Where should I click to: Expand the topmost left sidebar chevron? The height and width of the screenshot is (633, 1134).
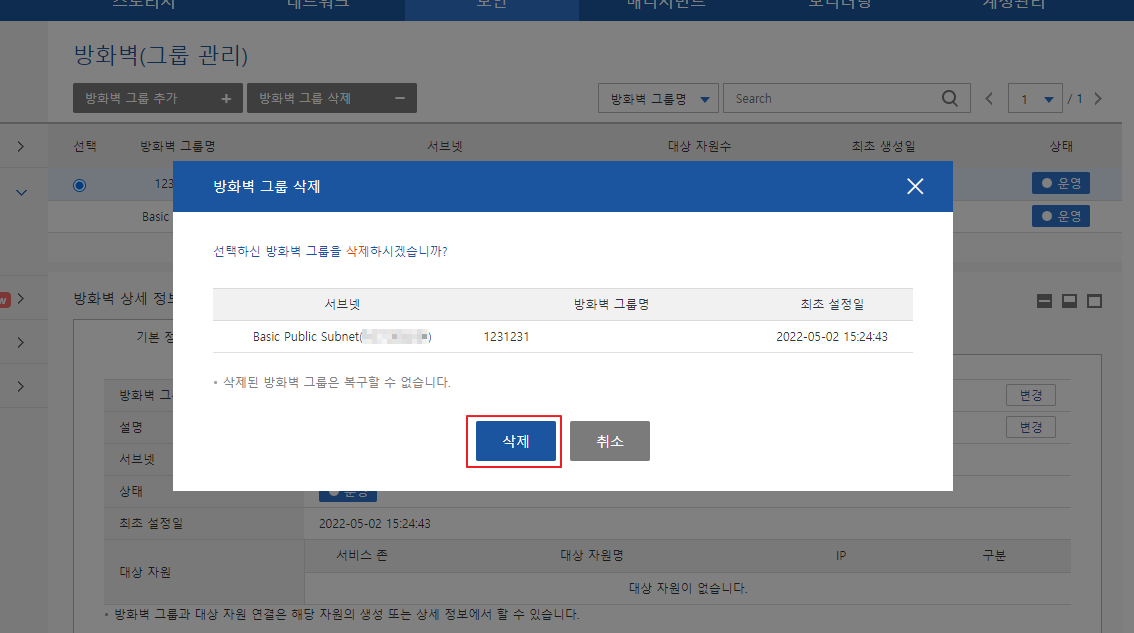tap(21, 148)
